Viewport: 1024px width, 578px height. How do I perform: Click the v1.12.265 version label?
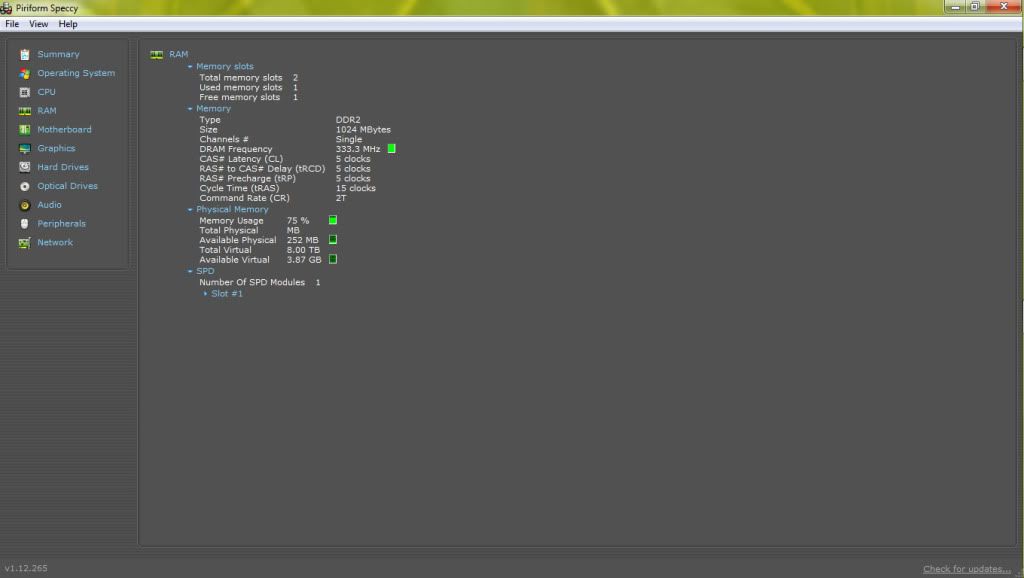[x=26, y=568]
